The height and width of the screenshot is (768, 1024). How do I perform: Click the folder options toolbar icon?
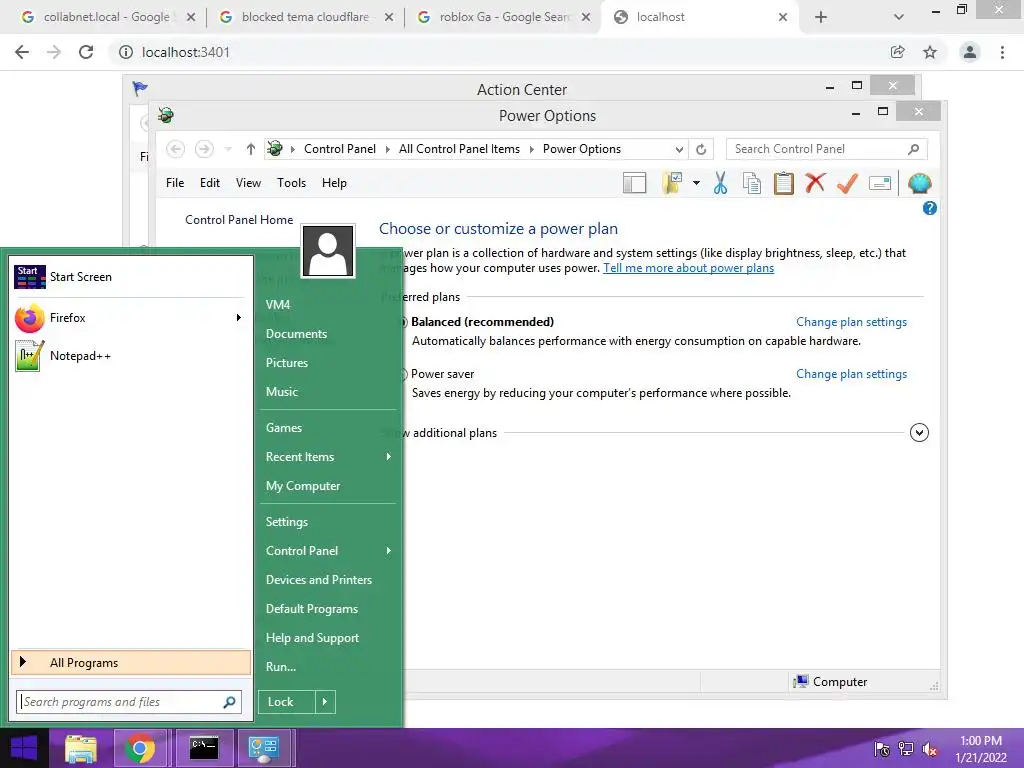coord(672,184)
